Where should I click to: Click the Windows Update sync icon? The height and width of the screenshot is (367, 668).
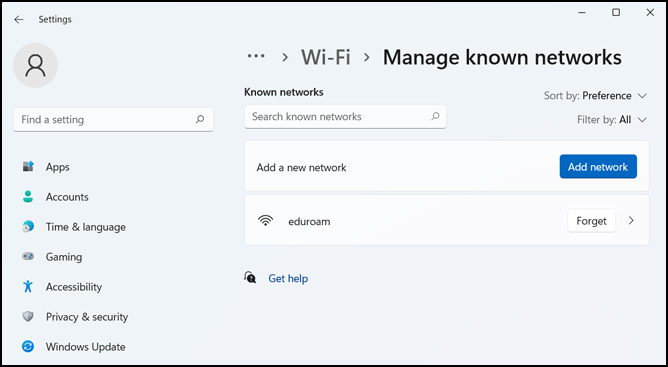click(28, 346)
